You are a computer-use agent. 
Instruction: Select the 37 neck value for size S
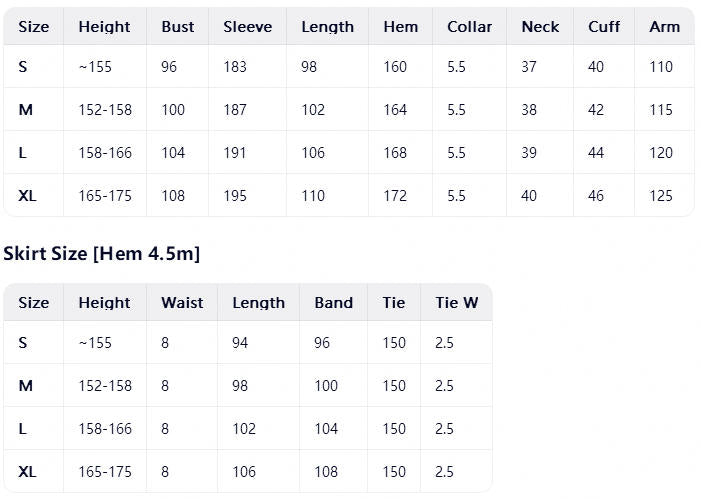(x=529, y=67)
